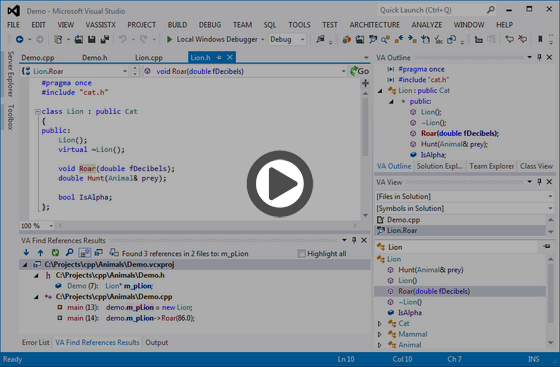Viewport: 560px width, 367px height.
Task: Click the Go button in navigation bar
Action: click(x=359, y=71)
